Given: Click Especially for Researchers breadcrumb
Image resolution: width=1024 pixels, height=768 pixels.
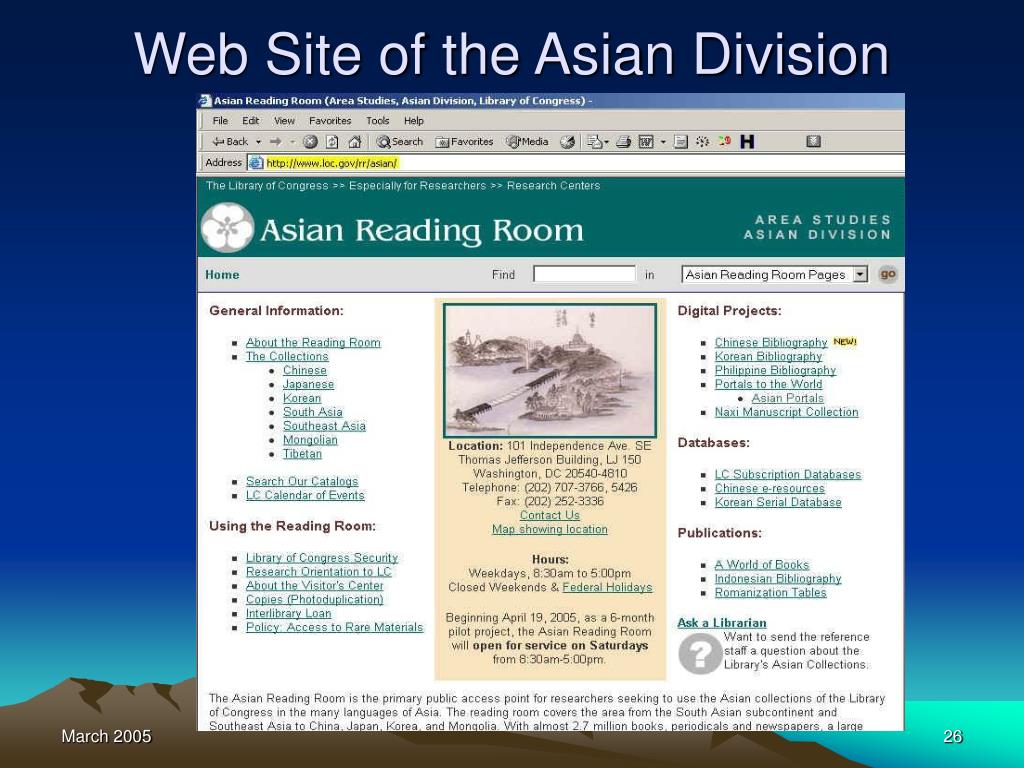Looking at the screenshot, I should point(417,185).
